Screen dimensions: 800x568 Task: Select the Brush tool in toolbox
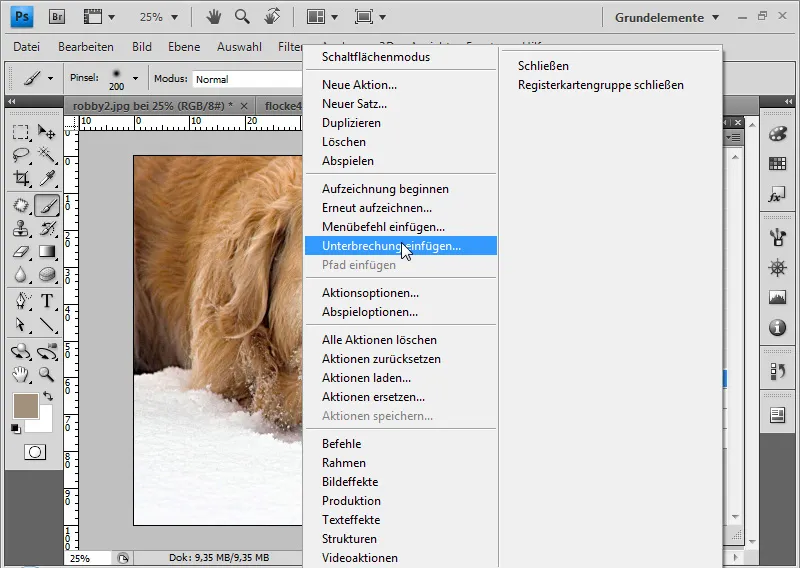(x=47, y=206)
